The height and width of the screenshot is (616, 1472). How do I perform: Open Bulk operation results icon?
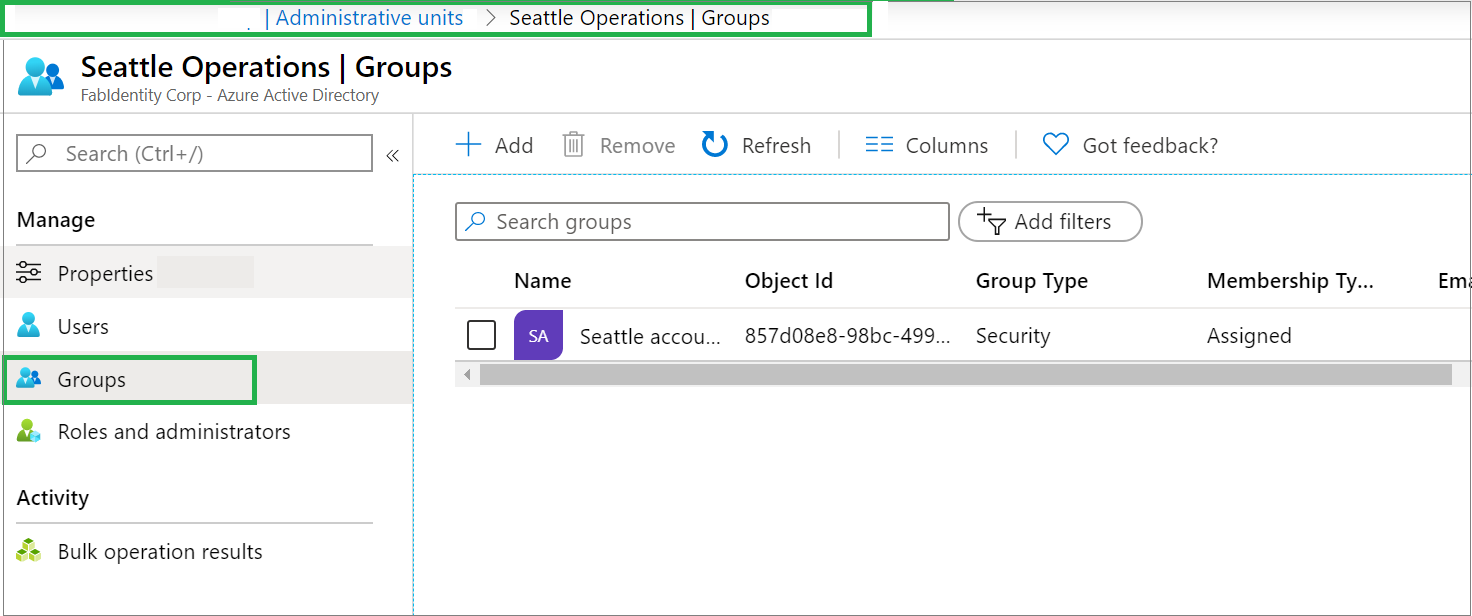30,551
